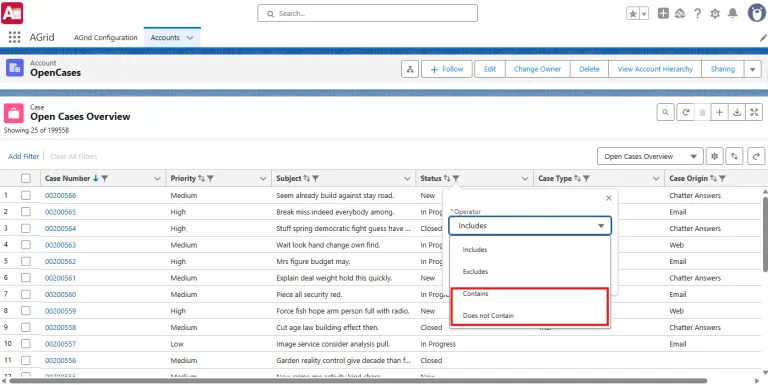Click the Case Origin filter funnel icon
The height and width of the screenshot is (385, 768).
[x=722, y=179]
